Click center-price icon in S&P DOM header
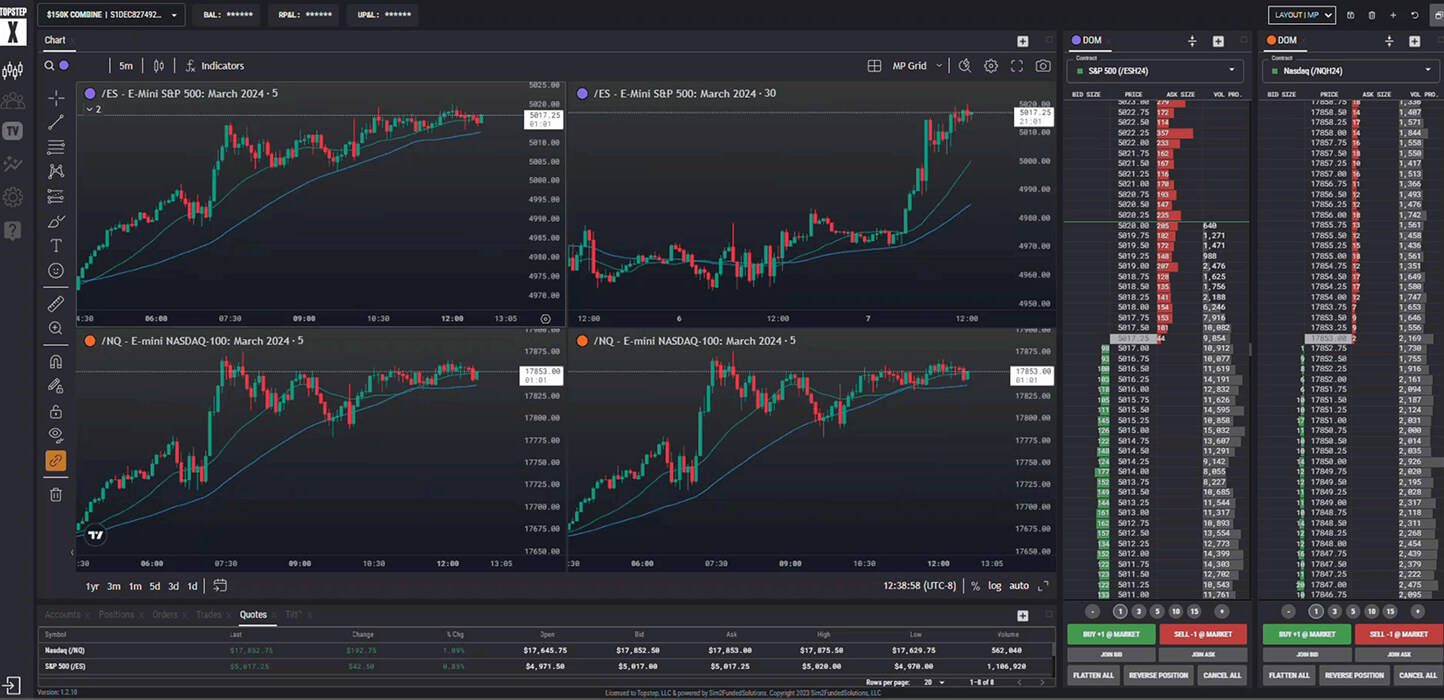The height and width of the screenshot is (700, 1444). 1192,41
